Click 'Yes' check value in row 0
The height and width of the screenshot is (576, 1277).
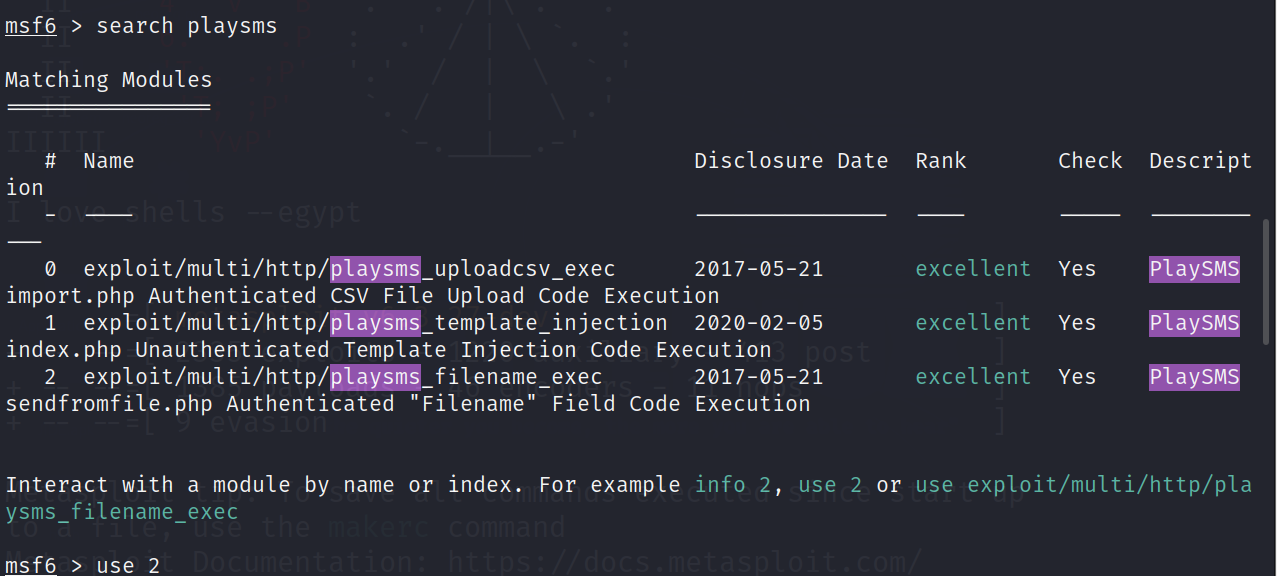tap(1077, 269)
